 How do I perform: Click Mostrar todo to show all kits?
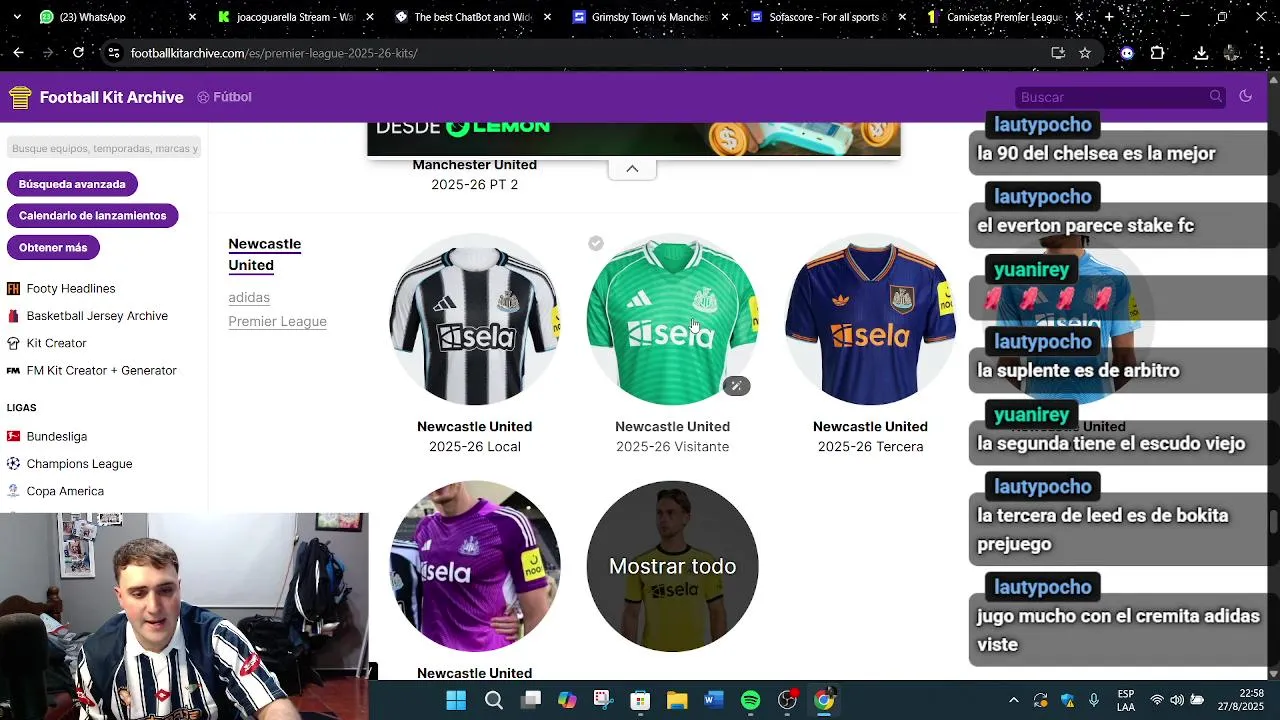click(672, 566)
